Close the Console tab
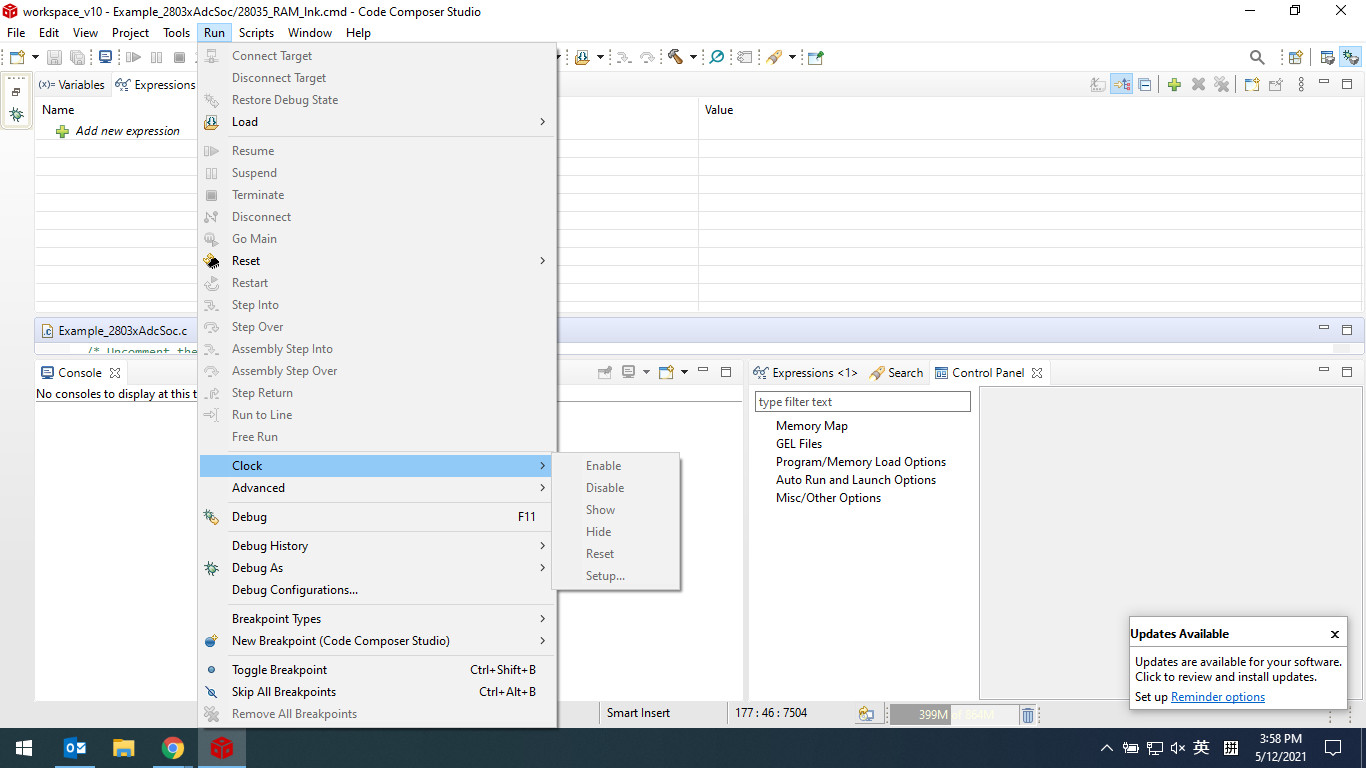The width and height of the screenshot is (1366, 768). (115, 373)
